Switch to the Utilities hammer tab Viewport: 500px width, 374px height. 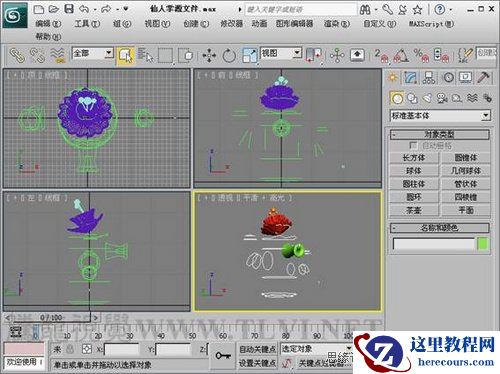pyautogui.click(x=483, y=78)
